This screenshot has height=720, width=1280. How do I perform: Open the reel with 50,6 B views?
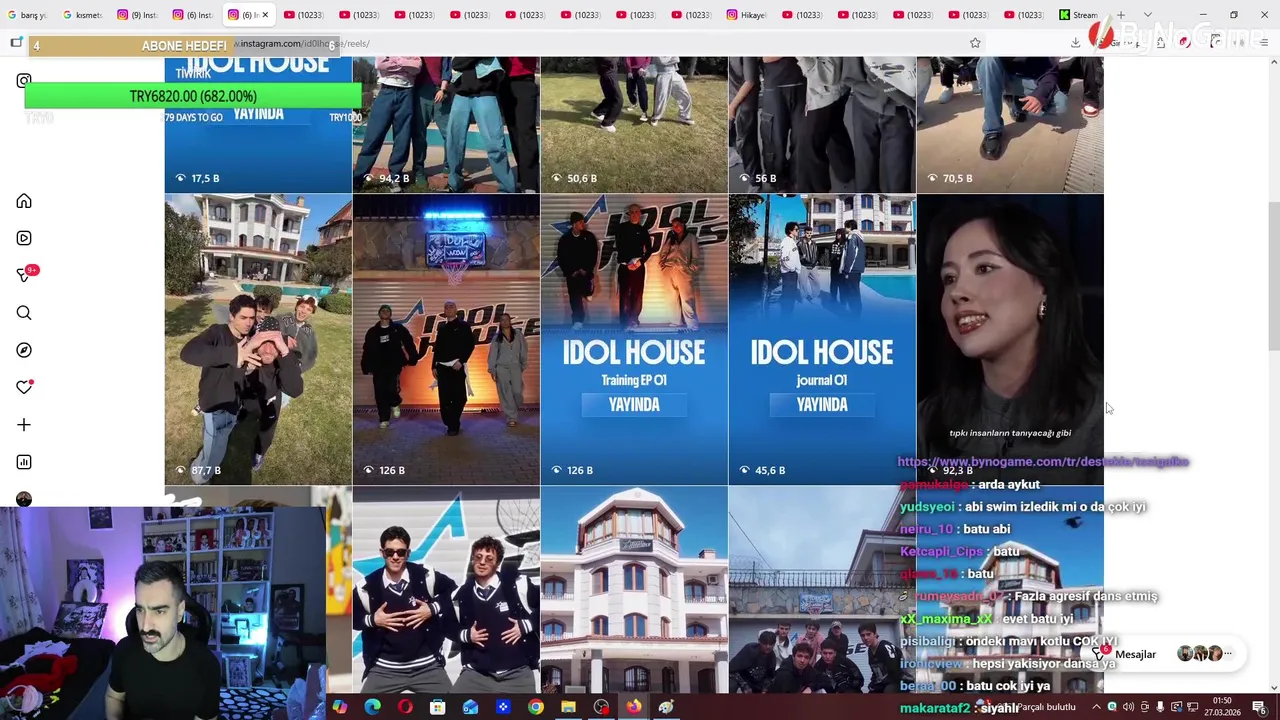[634, 125]
